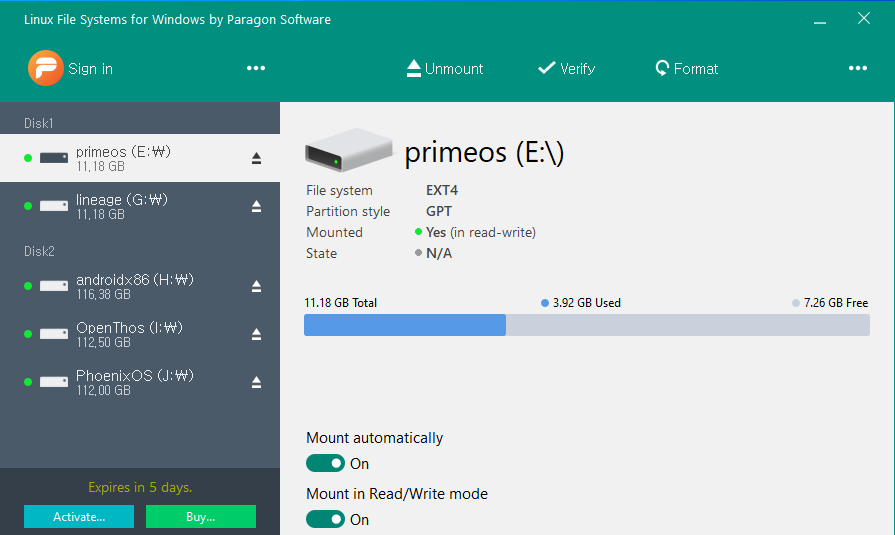
Task: Click the OpenThos drive icon in sidebar
Action: pos(54,334)
